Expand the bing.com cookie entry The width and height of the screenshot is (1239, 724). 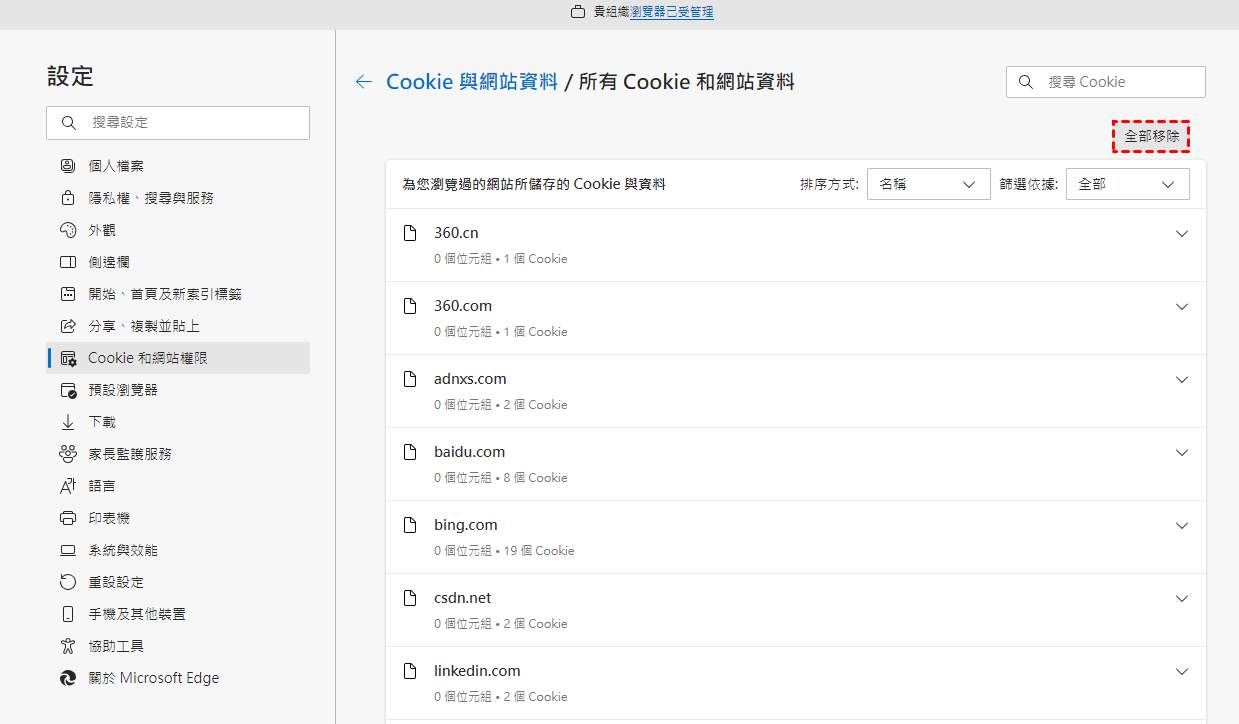(1182, 526)
